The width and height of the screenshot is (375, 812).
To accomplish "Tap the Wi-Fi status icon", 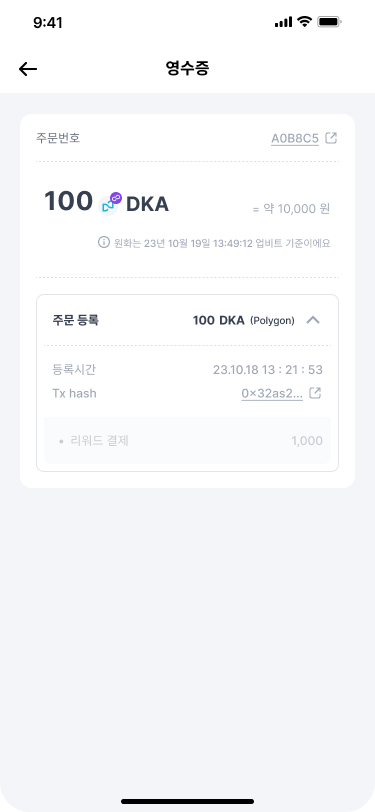I will [304, 22].
